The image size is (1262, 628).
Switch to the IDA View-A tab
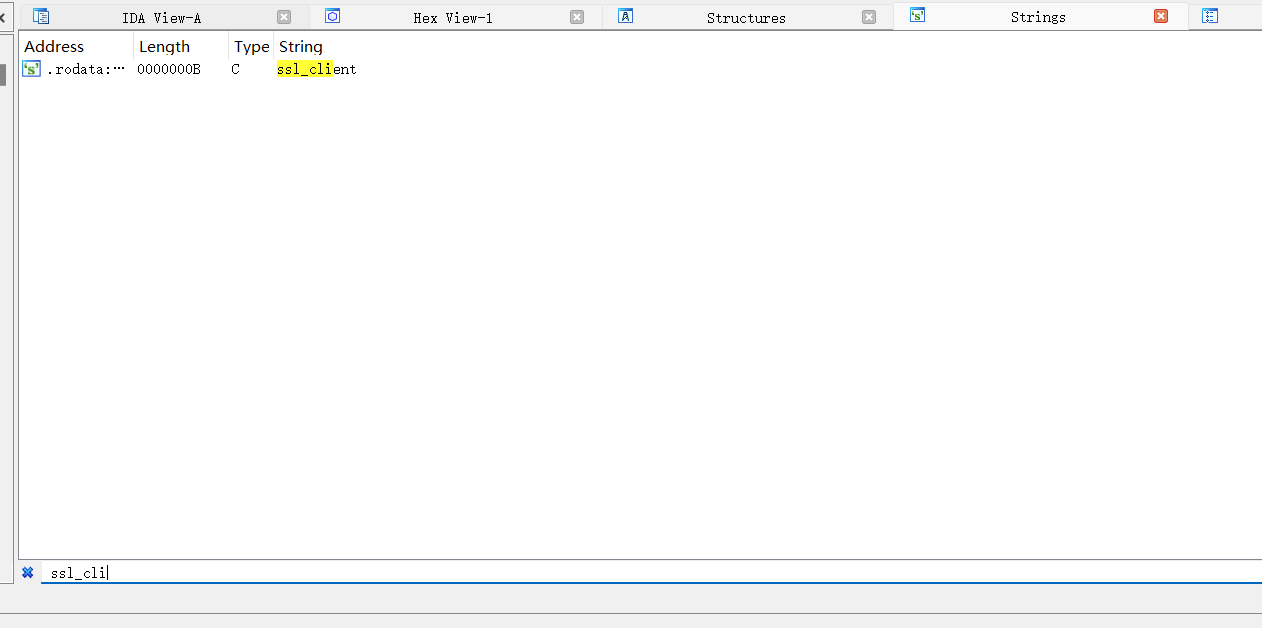pyautogui.click(x=162, y=17)
